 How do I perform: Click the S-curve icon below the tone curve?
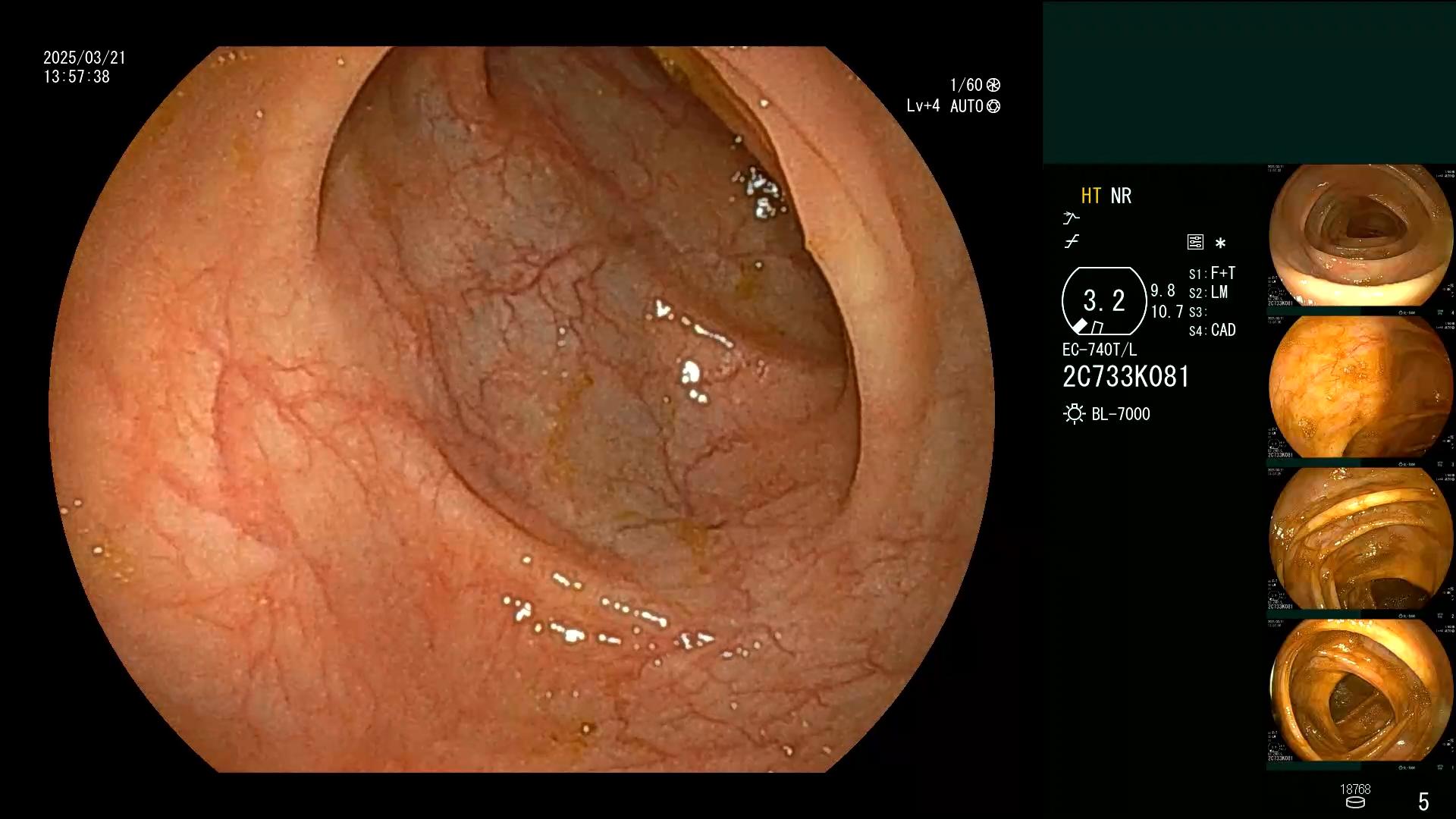point(1072,242)
